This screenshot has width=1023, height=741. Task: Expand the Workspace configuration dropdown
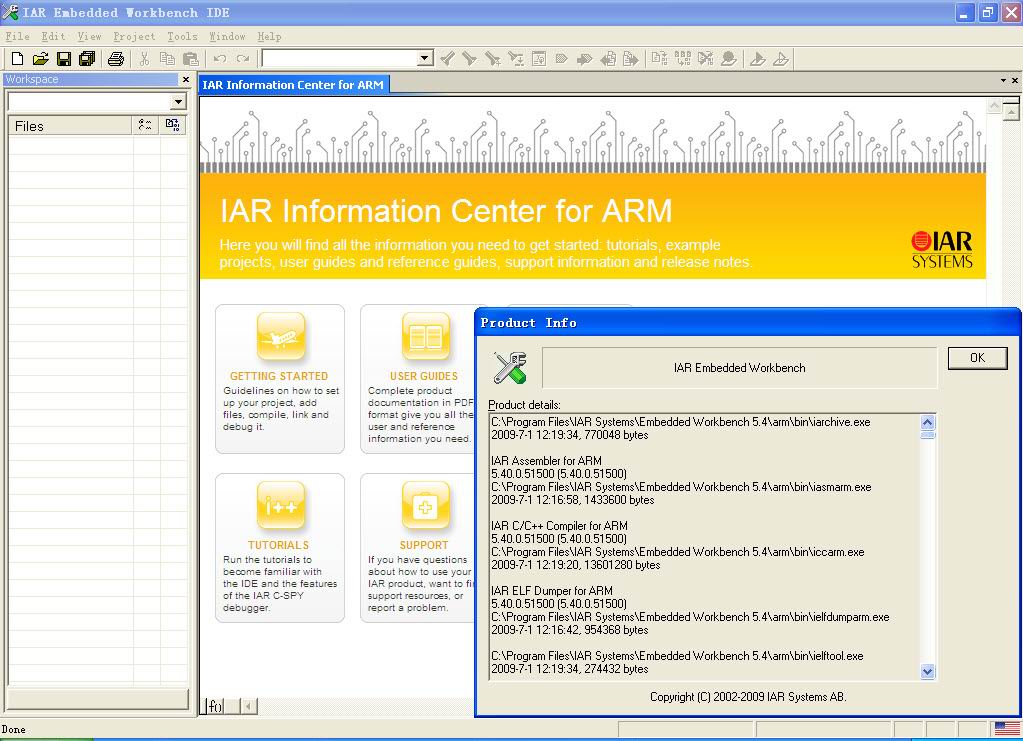178,102
